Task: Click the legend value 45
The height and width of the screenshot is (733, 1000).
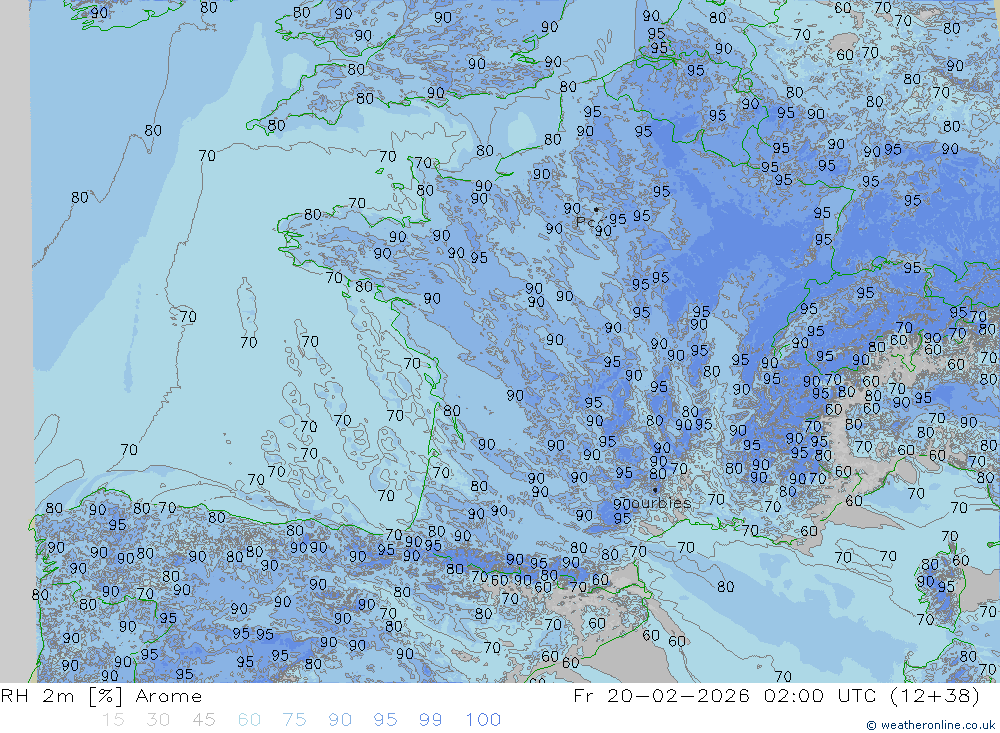Action: tap(204, 720)
